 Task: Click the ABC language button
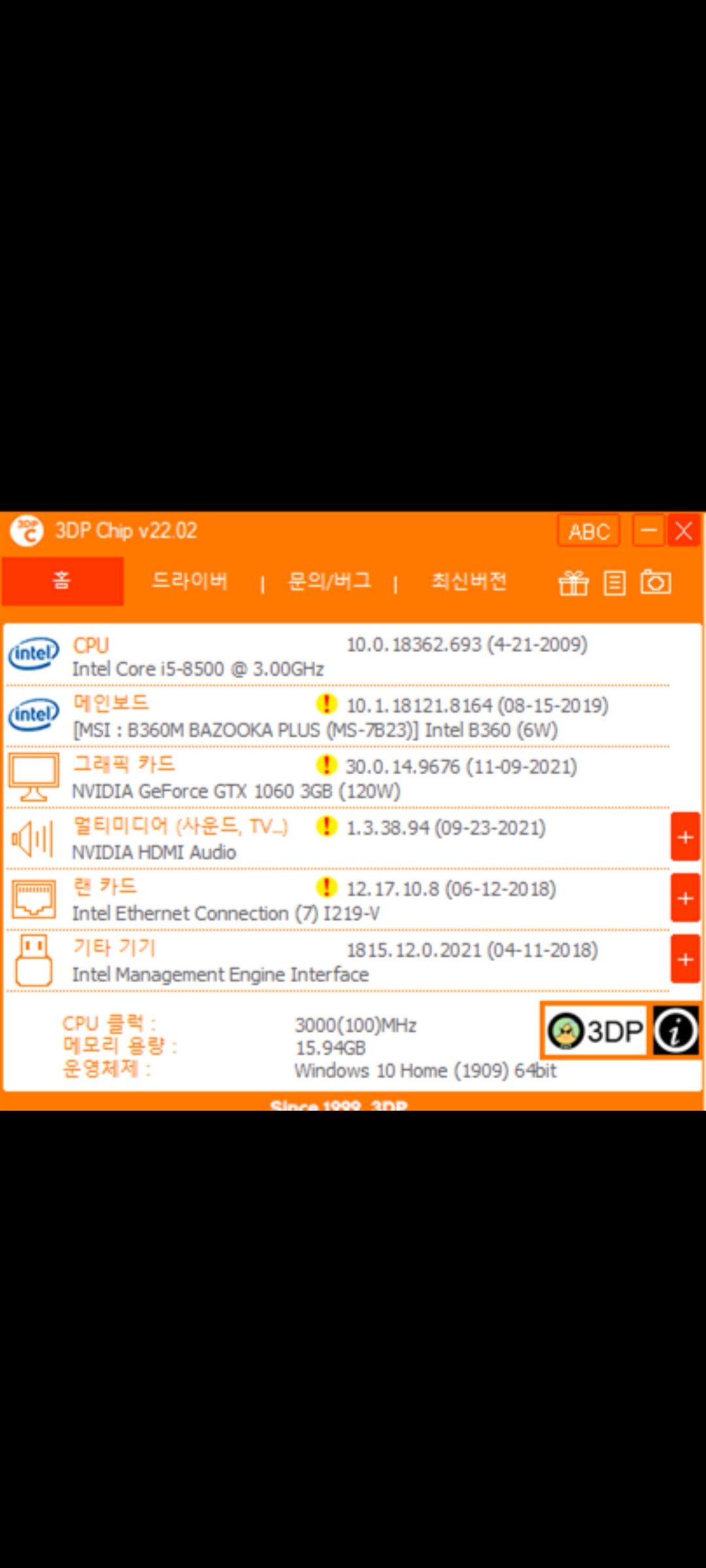click(x=589, y=531)
